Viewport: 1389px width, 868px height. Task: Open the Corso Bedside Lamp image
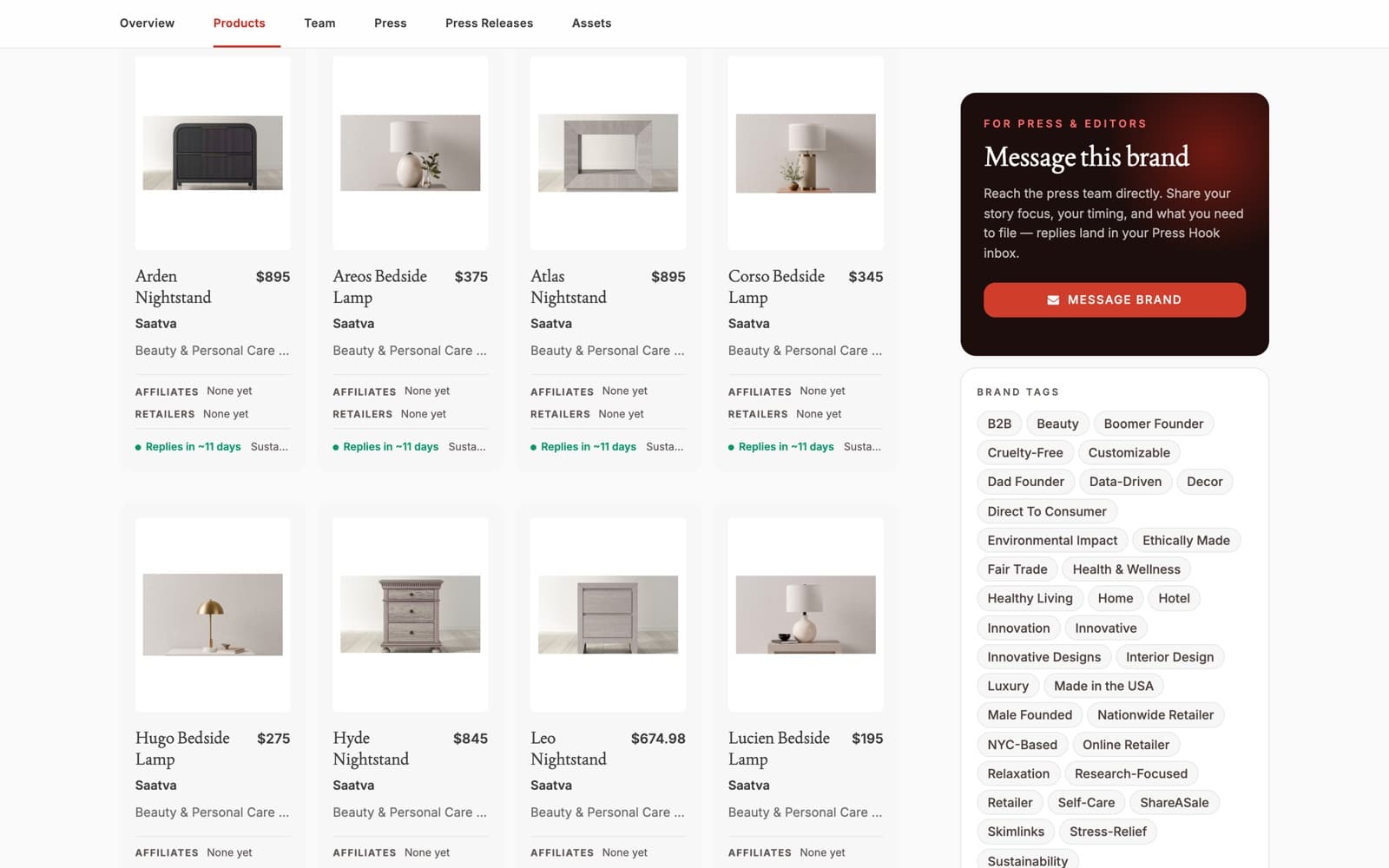806,153
